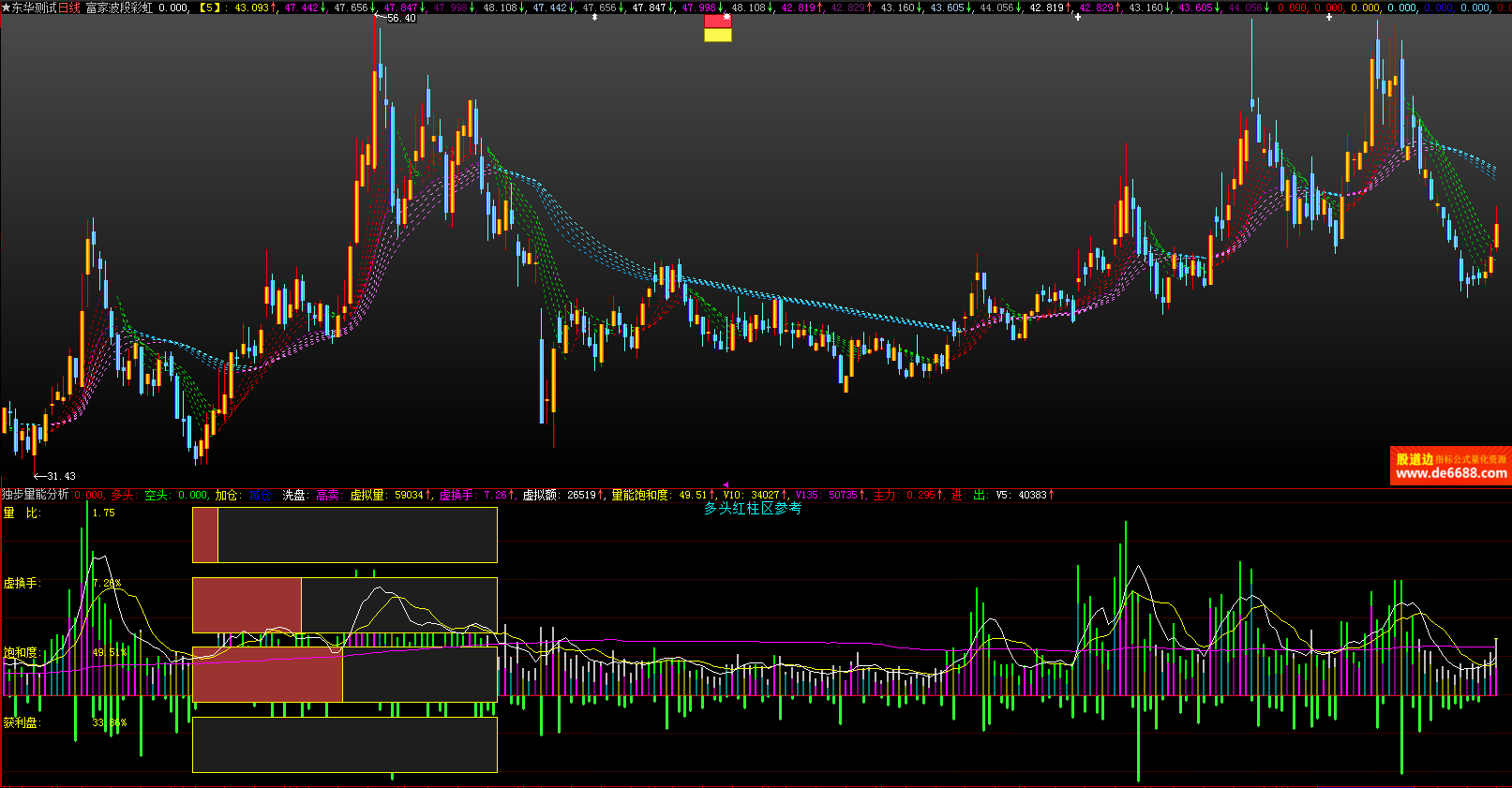Click the middle diamond marker above the chart
The height and width of the screenshot is (788, 1512).
pyautogui.click(x=1078, y=17)
